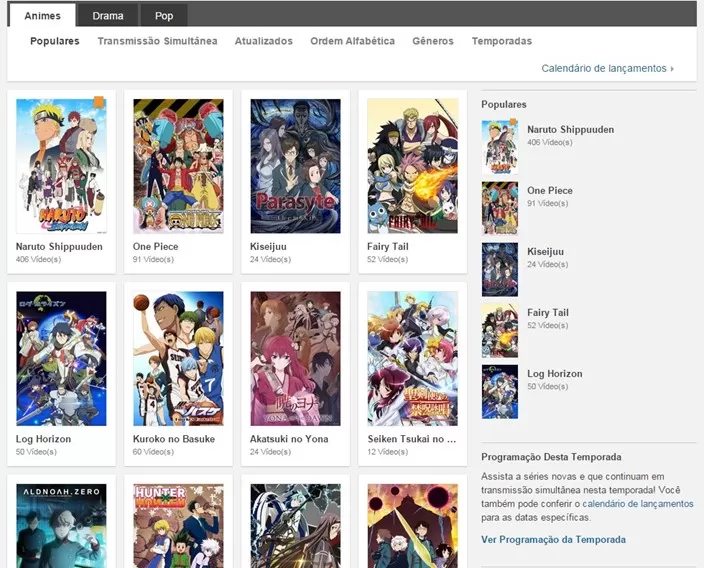Sort by Ordem Alfabética
The image size is (704, 568).
[352, 41]
